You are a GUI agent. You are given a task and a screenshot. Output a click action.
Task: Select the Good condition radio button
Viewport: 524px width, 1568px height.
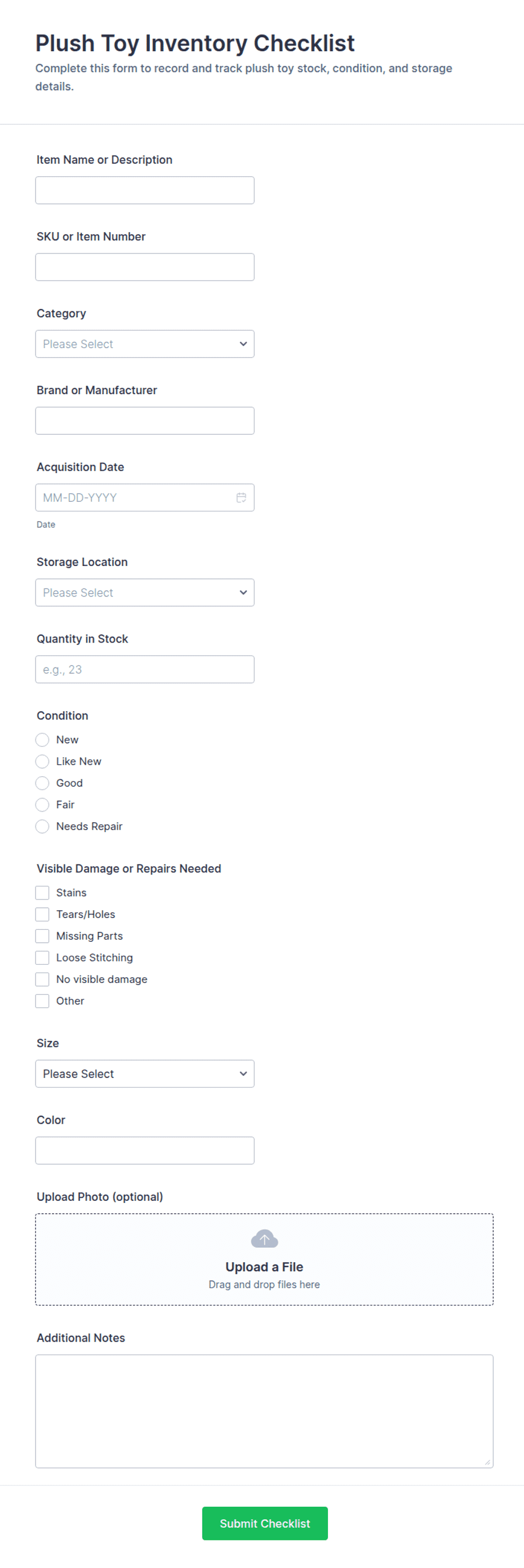pos(42,783)
